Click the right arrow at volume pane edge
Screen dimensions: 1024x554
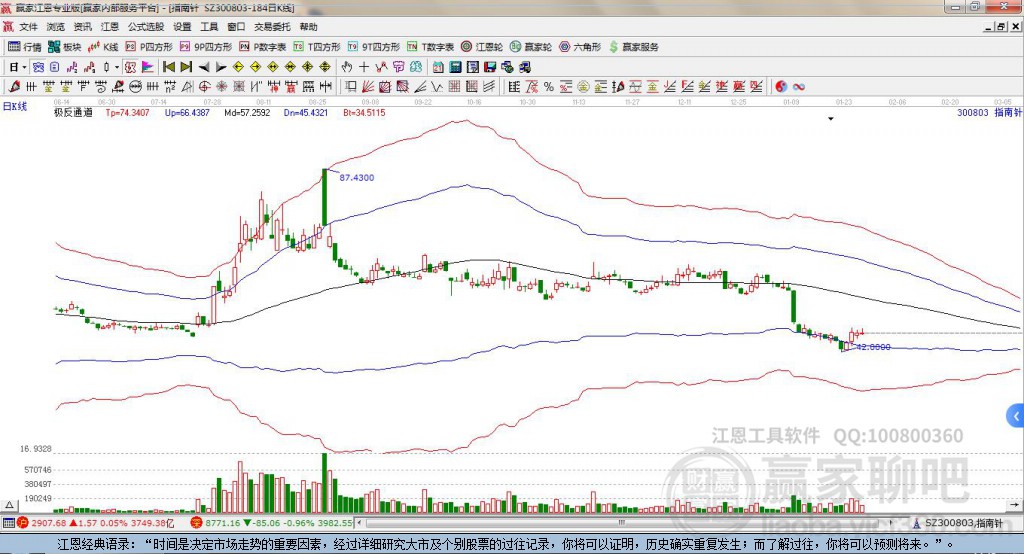coord(1014,505)
